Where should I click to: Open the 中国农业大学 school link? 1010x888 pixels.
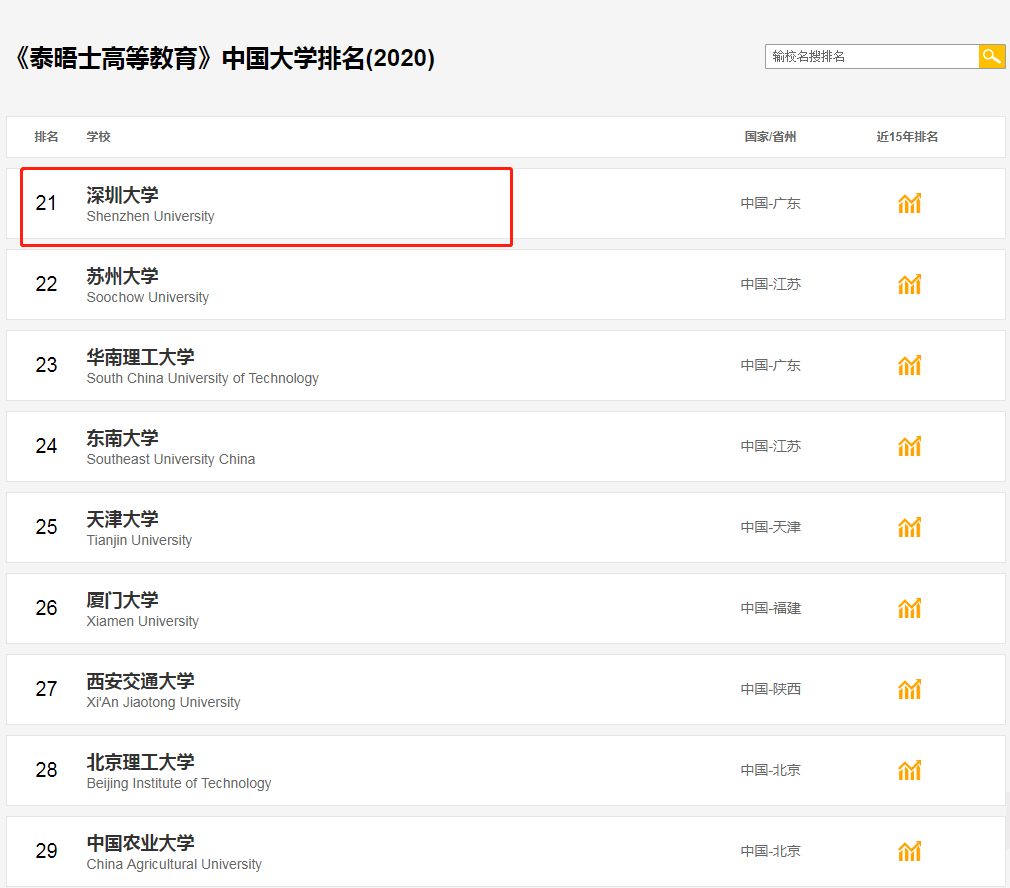[x=140, y=843]
